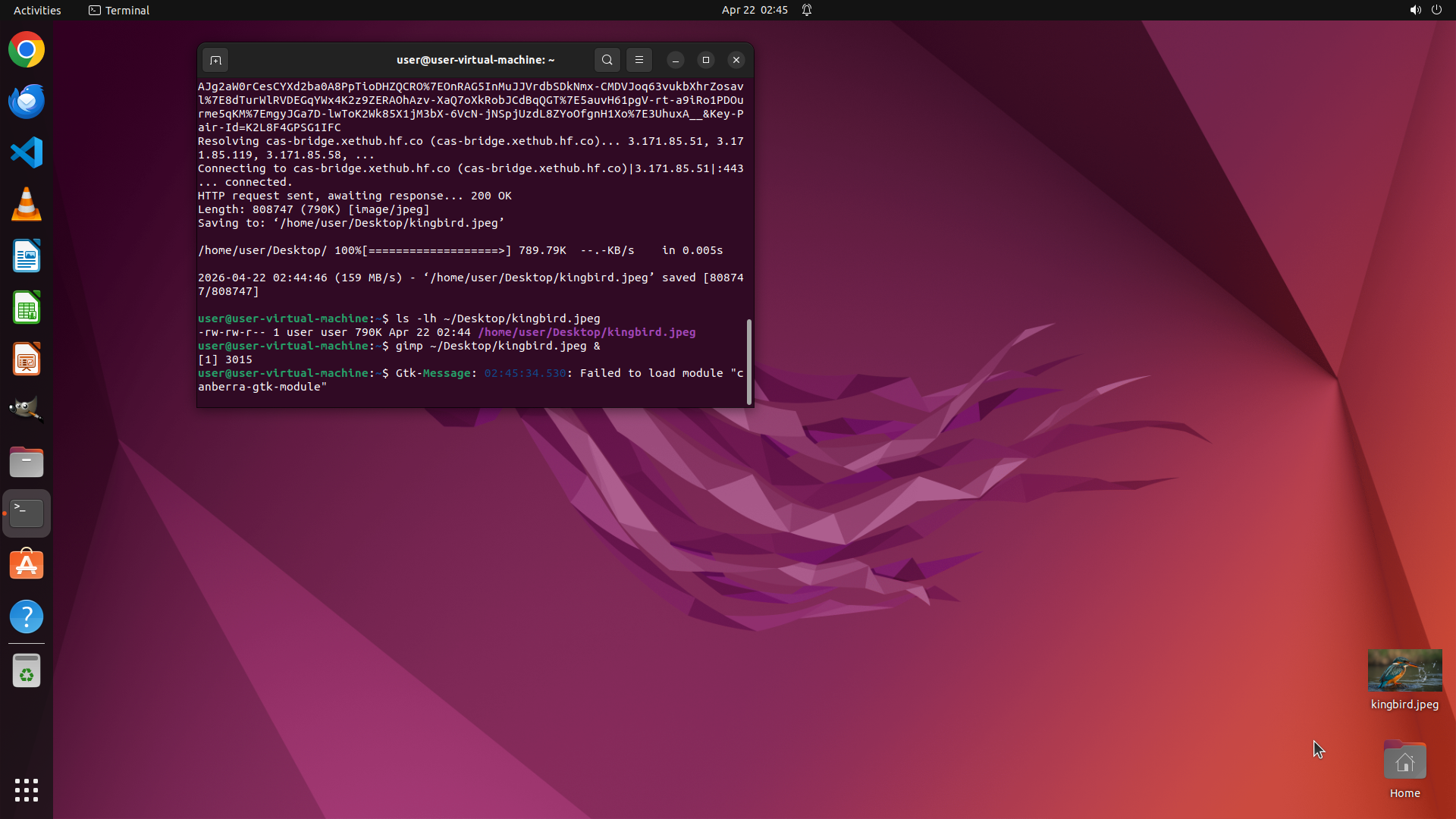Viewport: 1456px width, 819px height.
Task: Open GIMP from the dock
Action: click(27, 409)
